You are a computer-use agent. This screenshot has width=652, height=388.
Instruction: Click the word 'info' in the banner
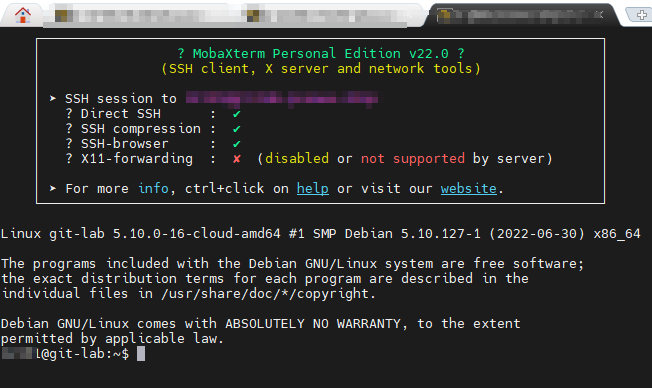[153, 189]
